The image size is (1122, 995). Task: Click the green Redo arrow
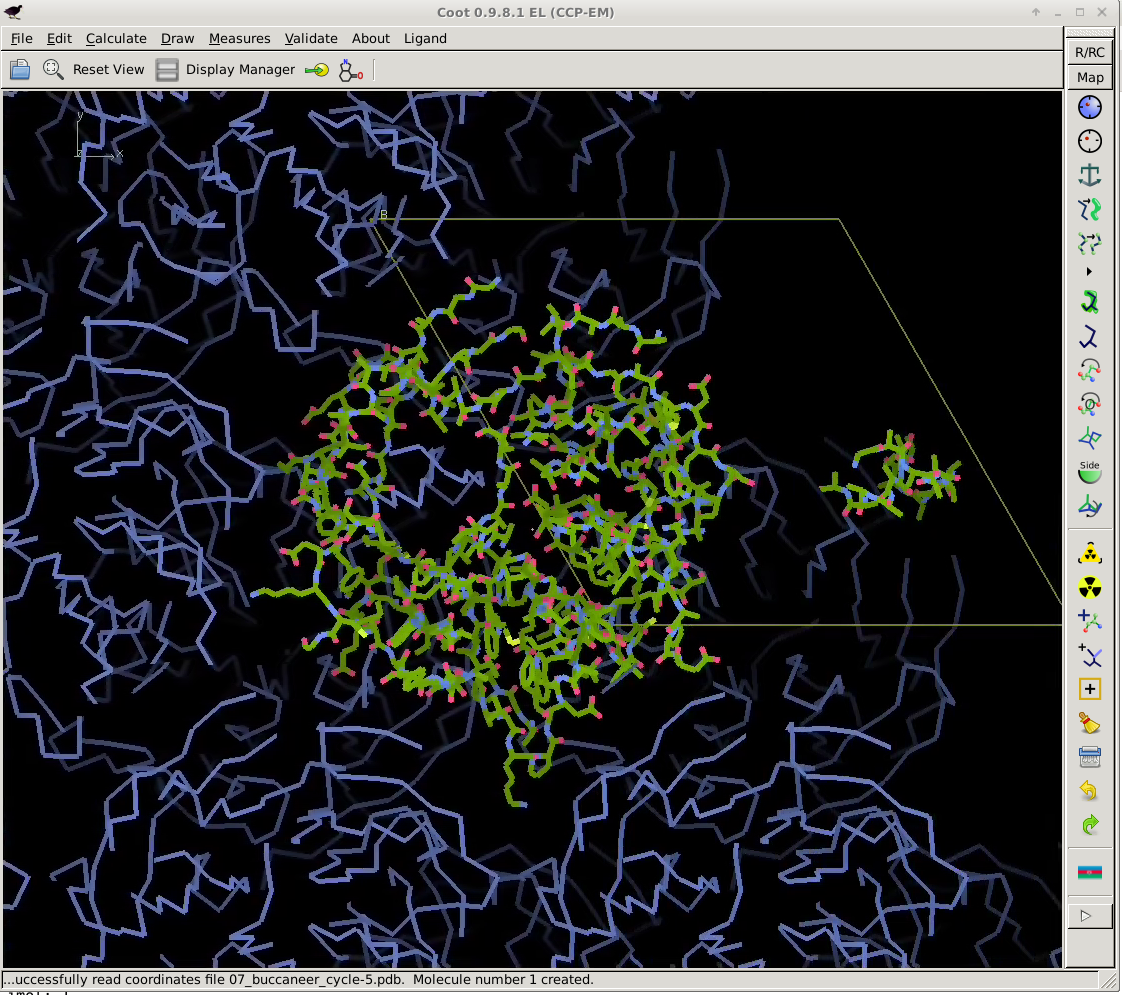coord(1089,825)
